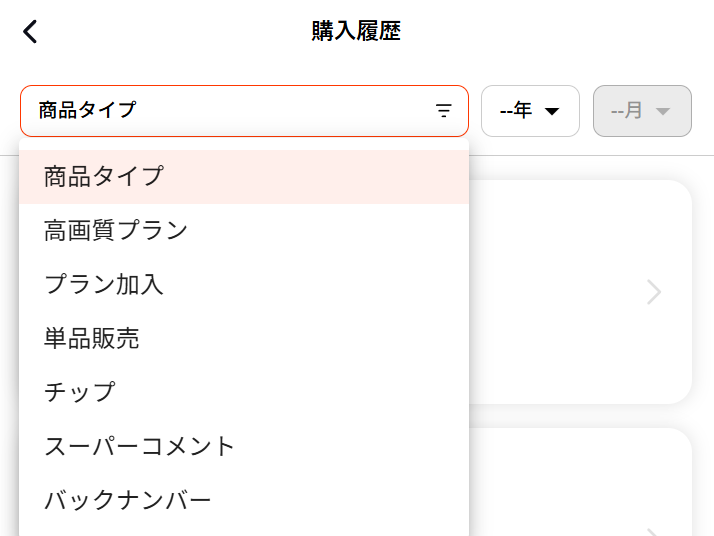Screen dimensions: 714x536
Task: Choose プラン加入 option
Action: (x=244, y=284)
